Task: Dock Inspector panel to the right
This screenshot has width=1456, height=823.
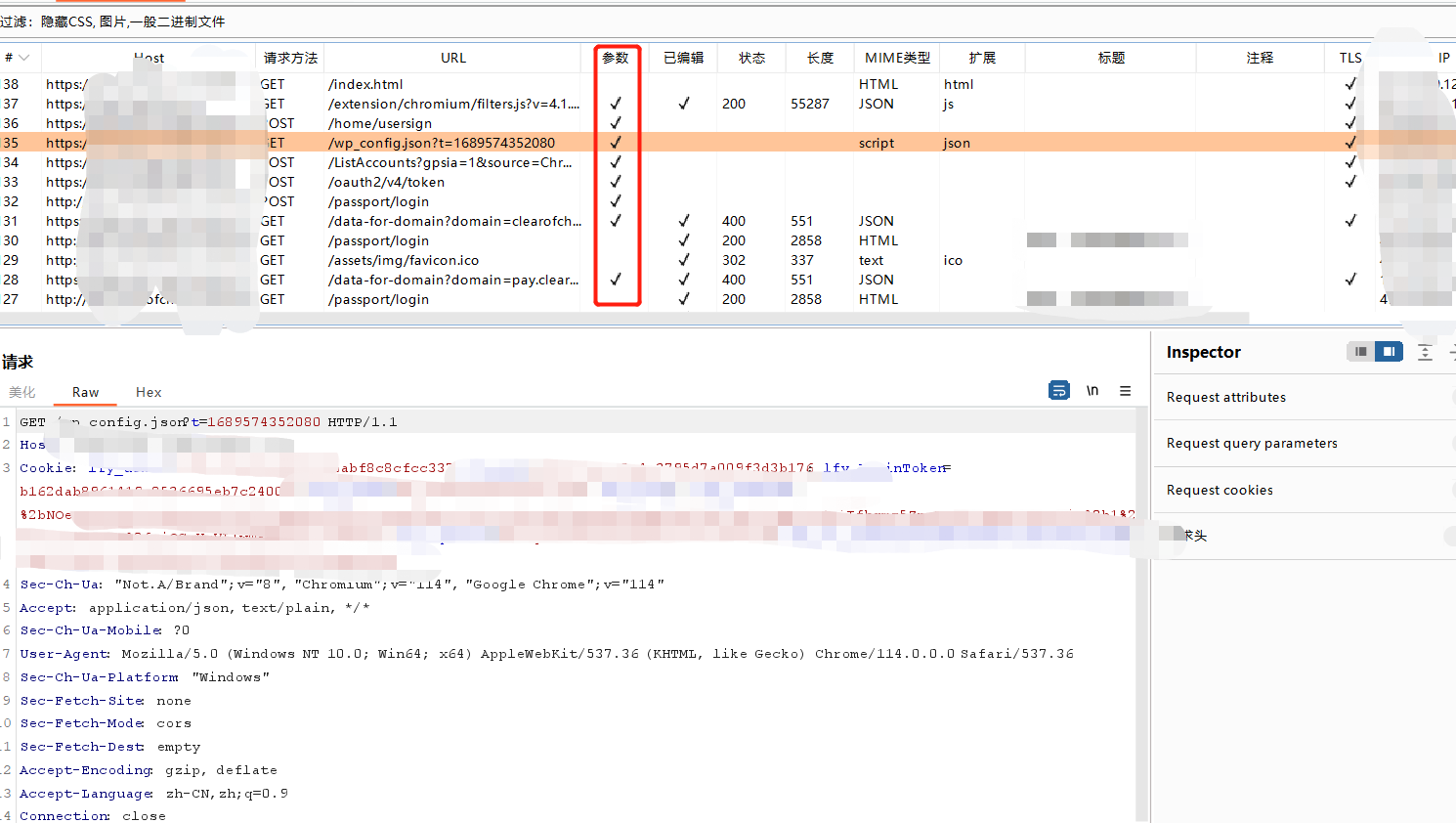Action: pos(1389,351)
